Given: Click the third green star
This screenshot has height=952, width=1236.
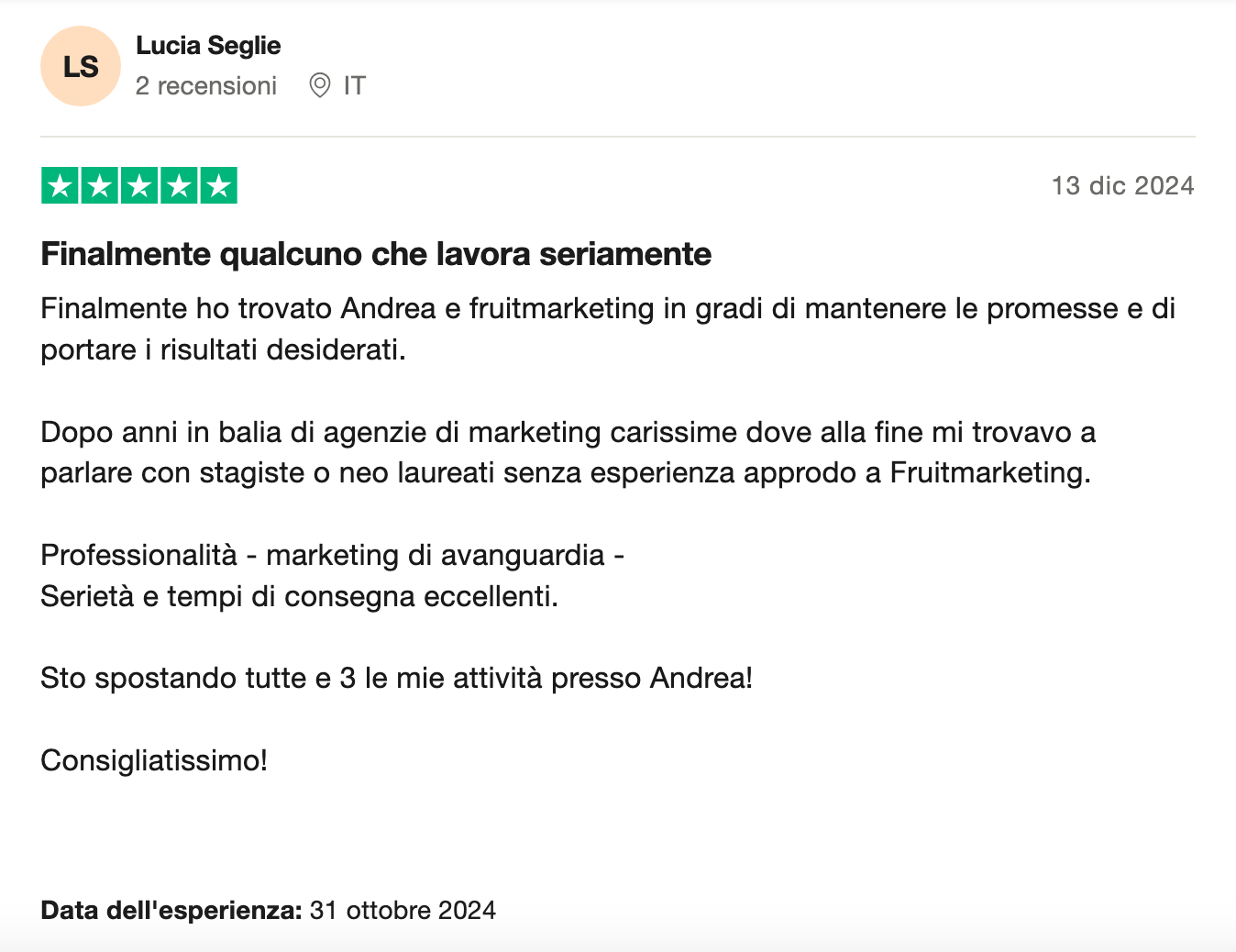Looking at the screenshot, I should point(139,185).
